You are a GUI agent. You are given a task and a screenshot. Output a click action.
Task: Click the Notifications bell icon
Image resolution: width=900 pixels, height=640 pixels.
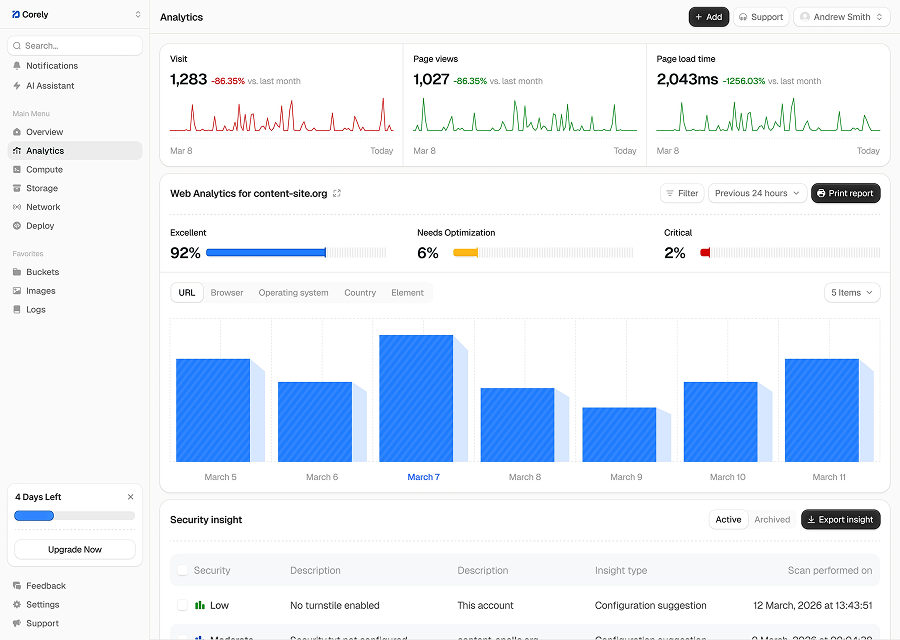(x=17, y=66)
